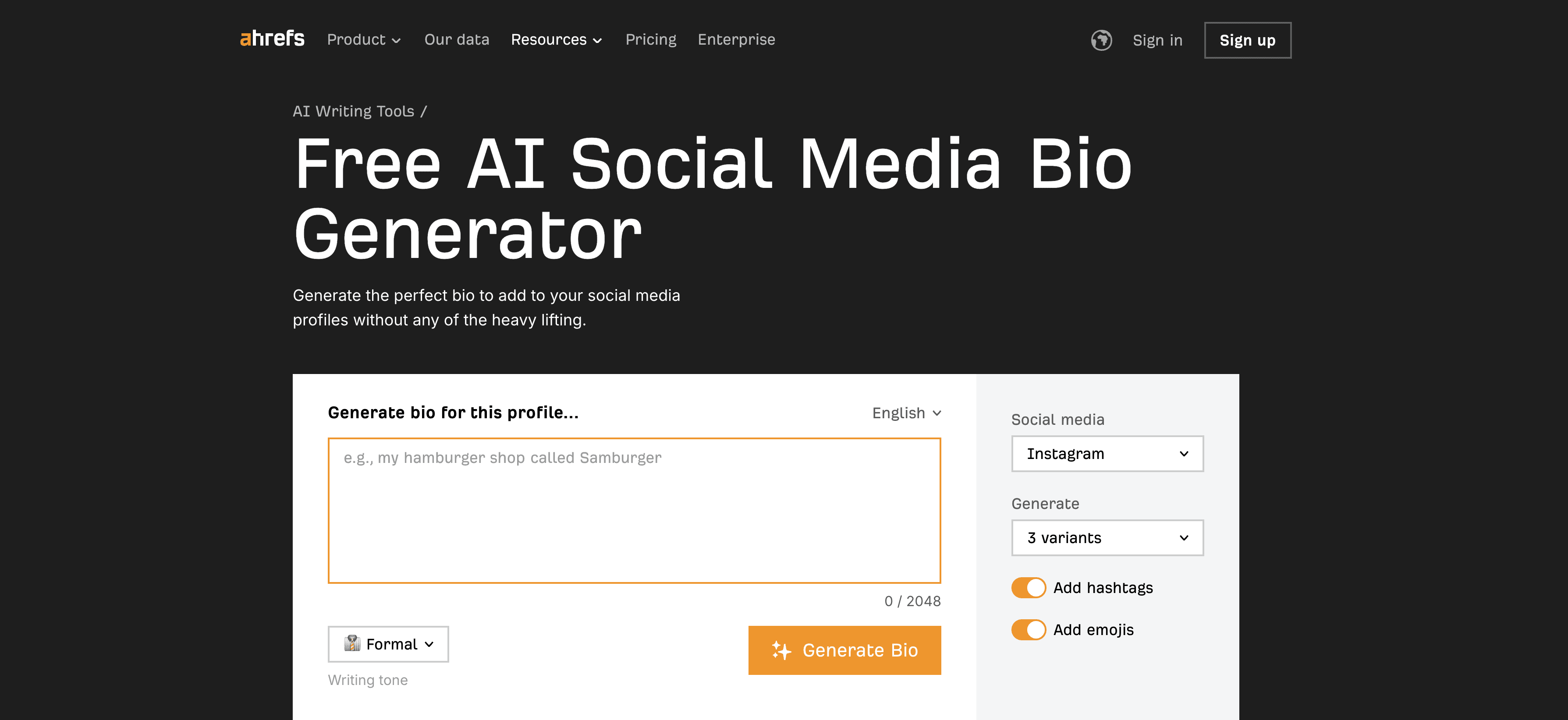
Task: Expand the Resources menu
Action: (556, 39)
